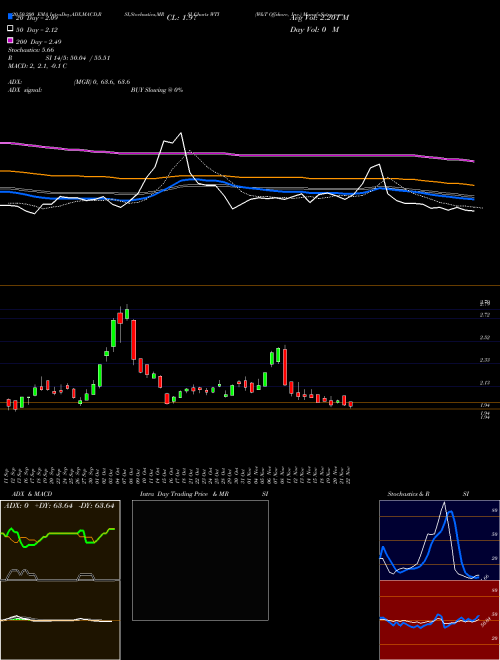Click the '2.52' price axis label
500x660 pixels.
[x=485, y=338]
